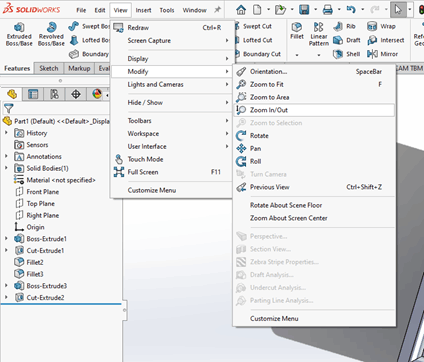Image resolution: width=424 pixels, height=362 pixels.
Task: Open the Screen Capture submenu
Action: point(171,41)
